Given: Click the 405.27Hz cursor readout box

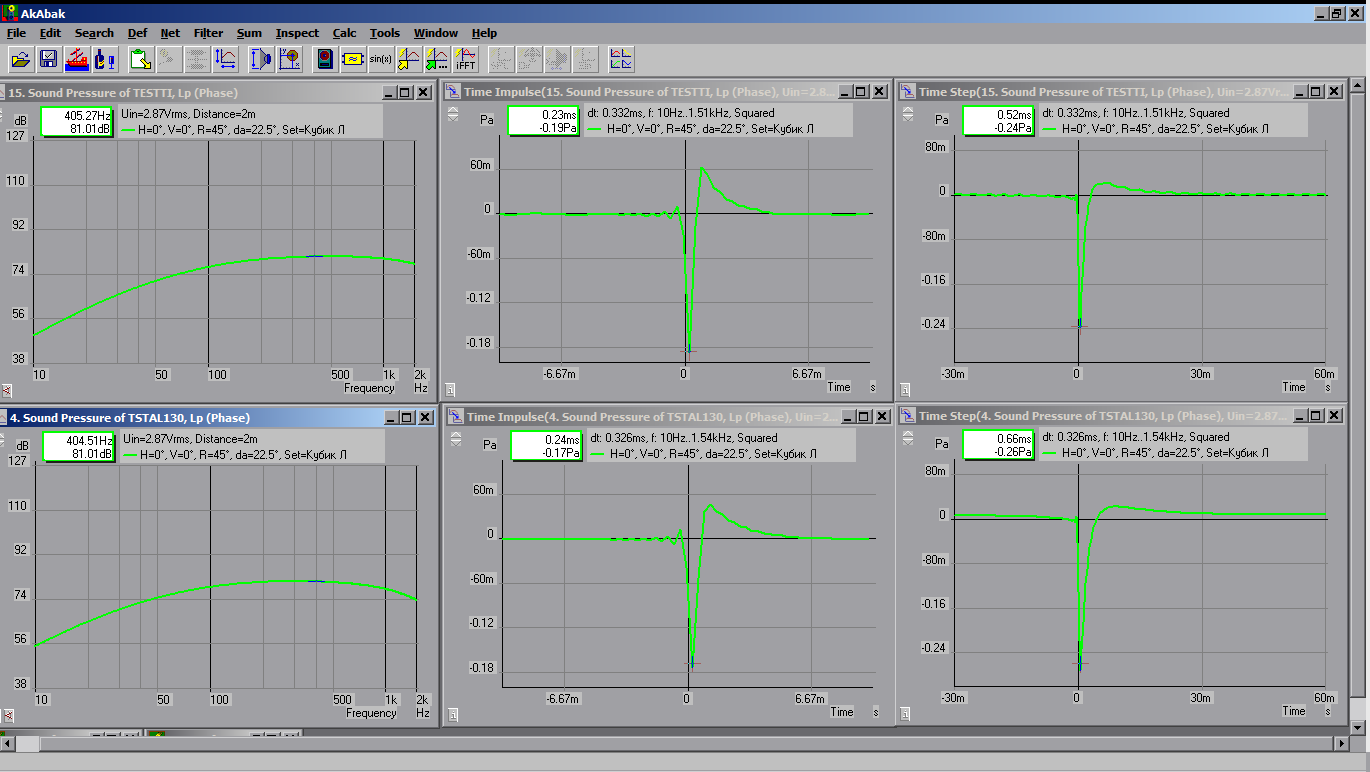Looking at the screenshot, I should 77,122.
